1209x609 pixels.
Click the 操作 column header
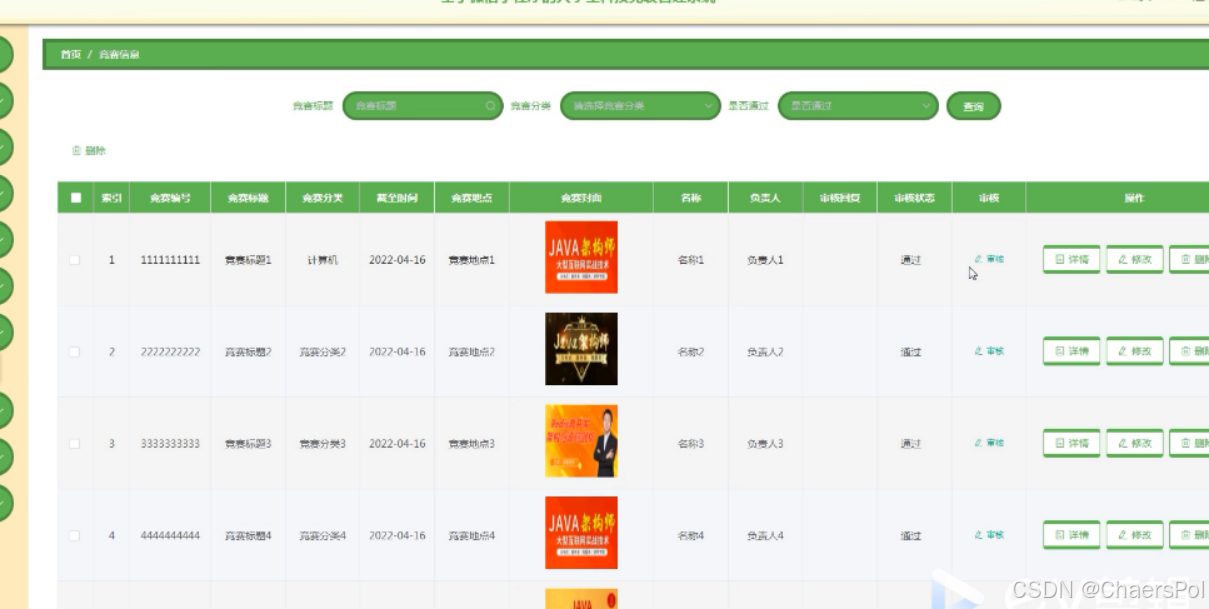coord(1134,198)
